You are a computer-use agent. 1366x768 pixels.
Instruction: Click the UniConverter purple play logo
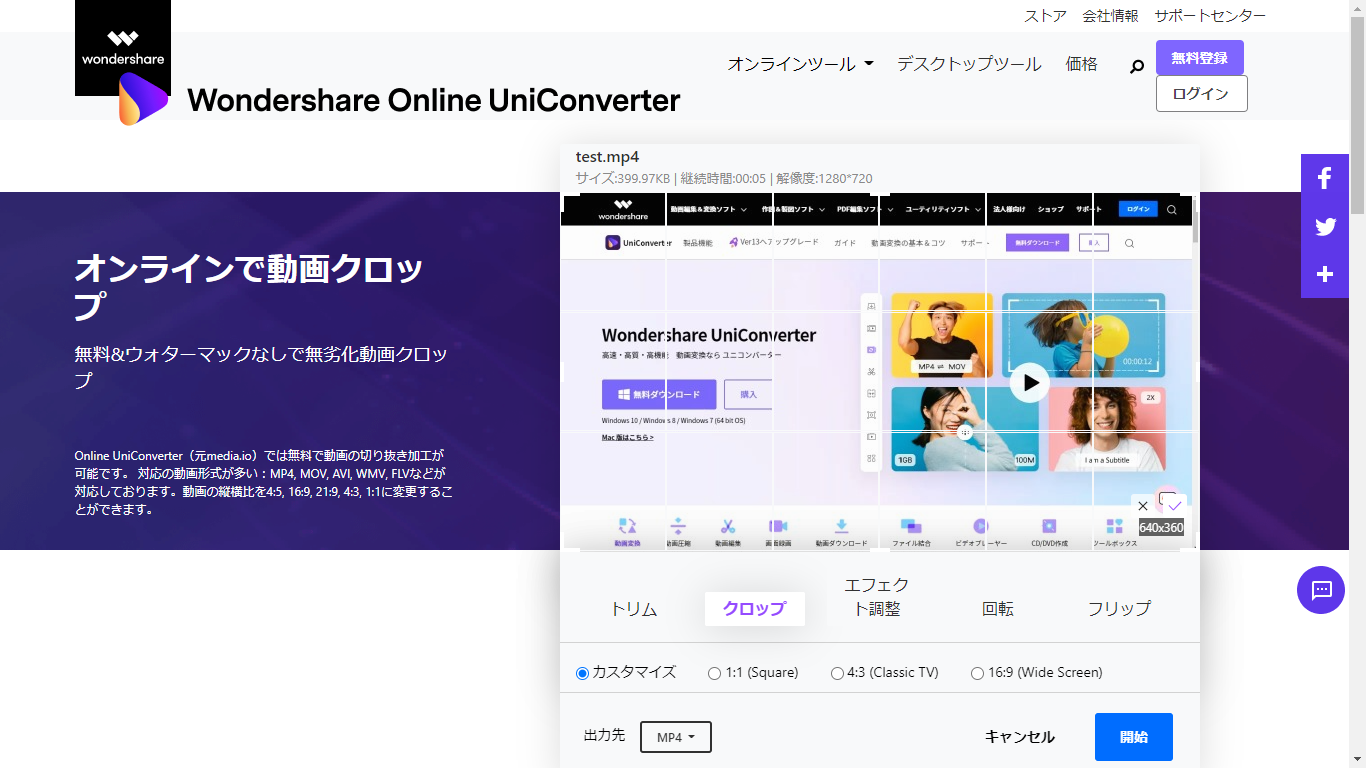point(144,99)
